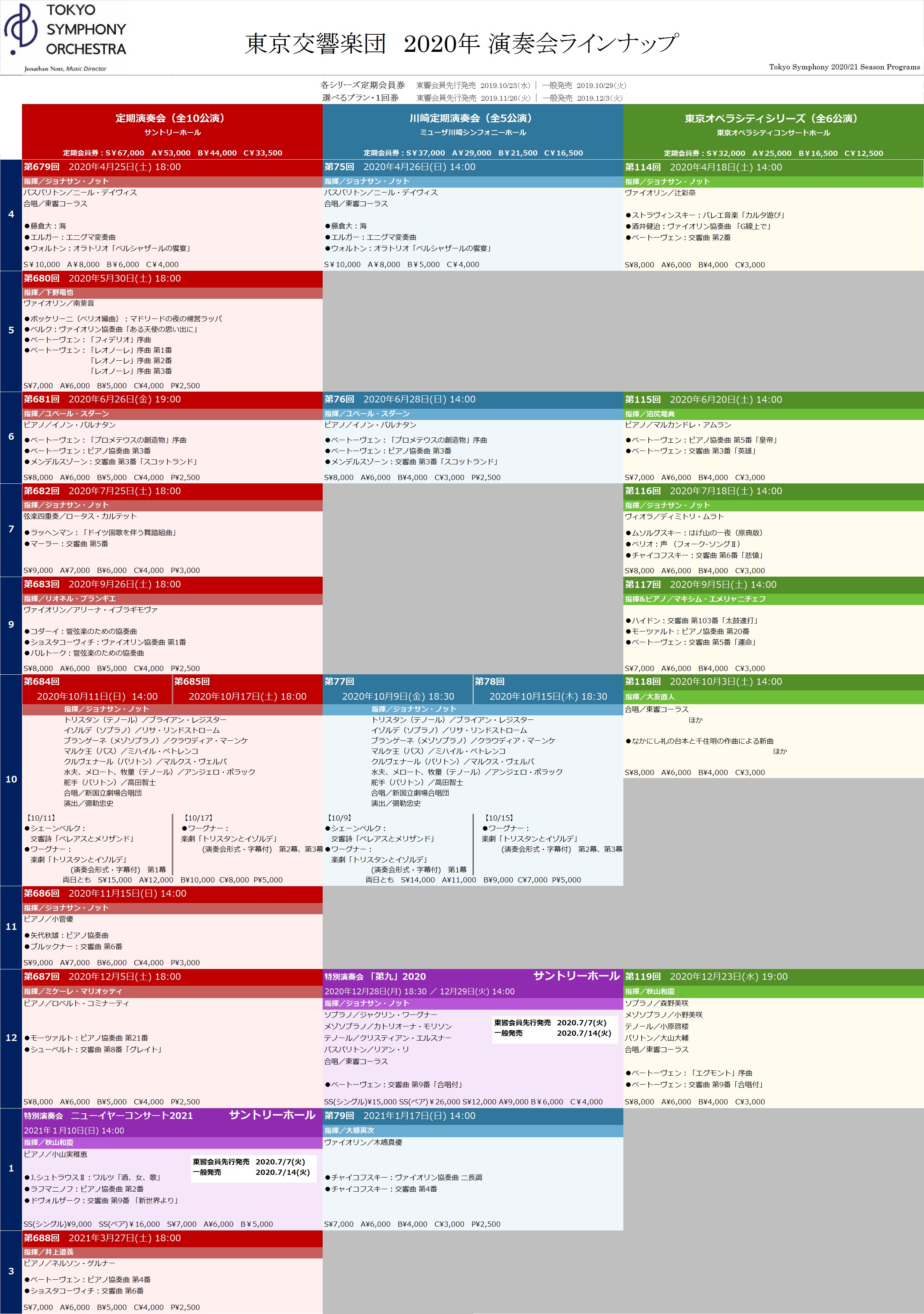Click 'ヴァイオリン／南紫音' soloist text

coord(59,303)
